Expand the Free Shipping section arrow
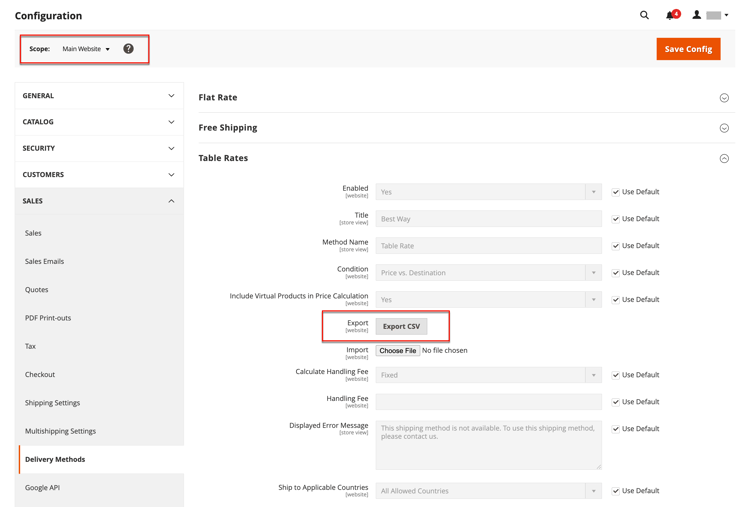Screen dimensions: 750x507 point(724,128)
